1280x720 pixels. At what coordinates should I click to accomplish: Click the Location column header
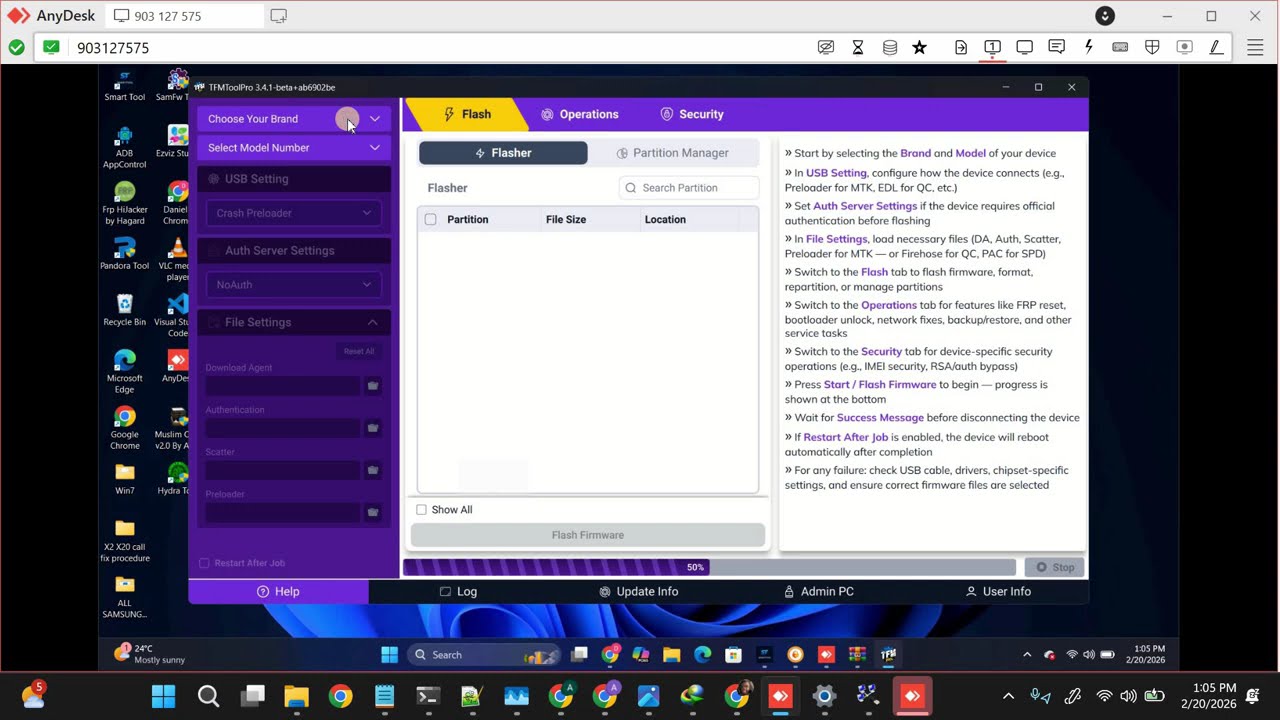[665, 219]
